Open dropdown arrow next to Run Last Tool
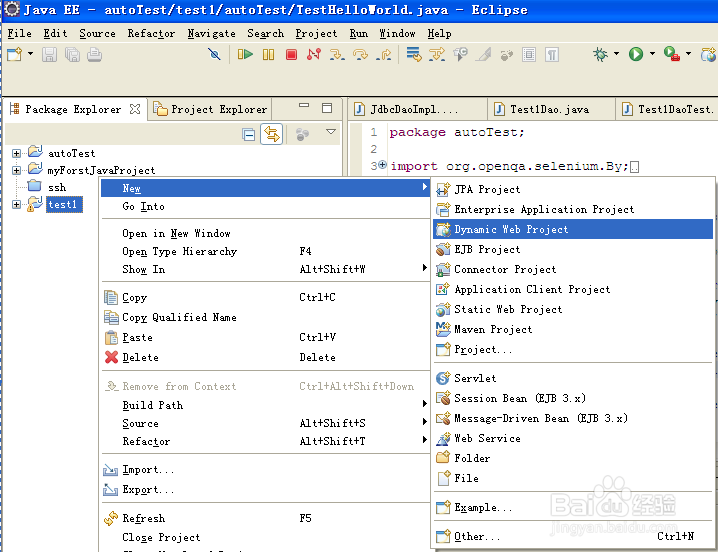This screenshot has width=718, height=552. 688,54
